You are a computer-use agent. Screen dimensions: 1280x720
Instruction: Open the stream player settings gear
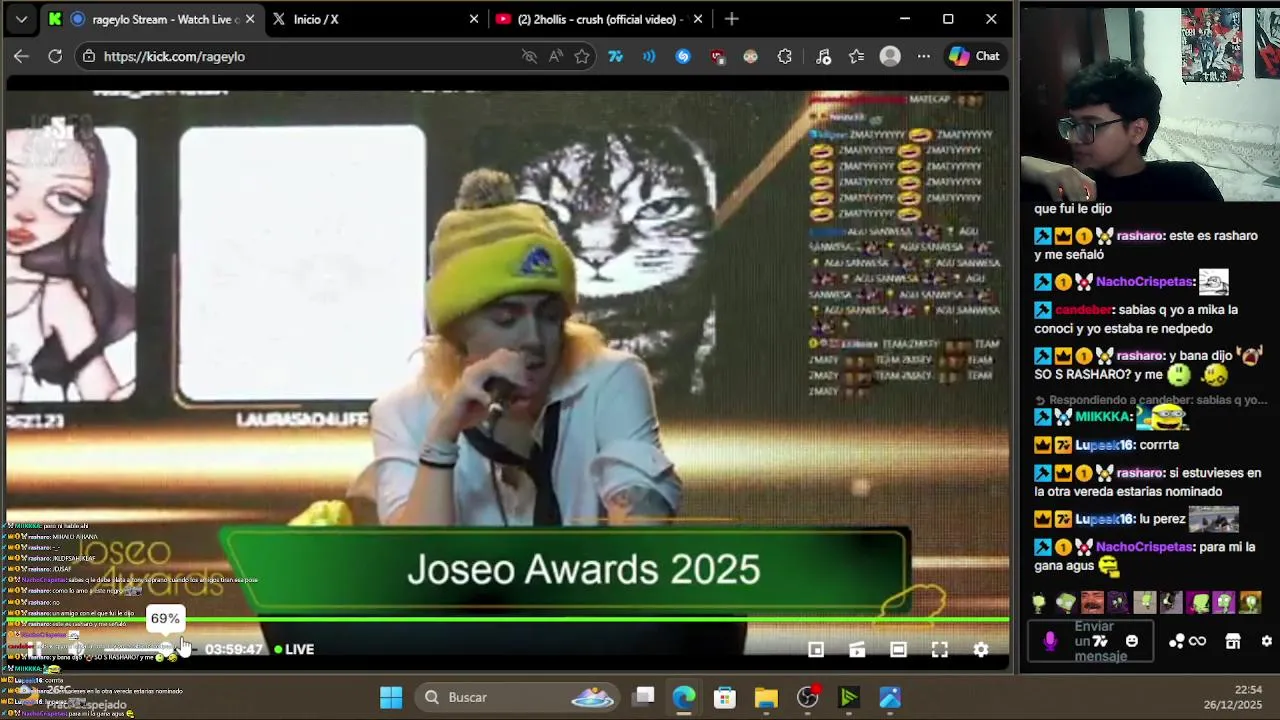point(981,650)
